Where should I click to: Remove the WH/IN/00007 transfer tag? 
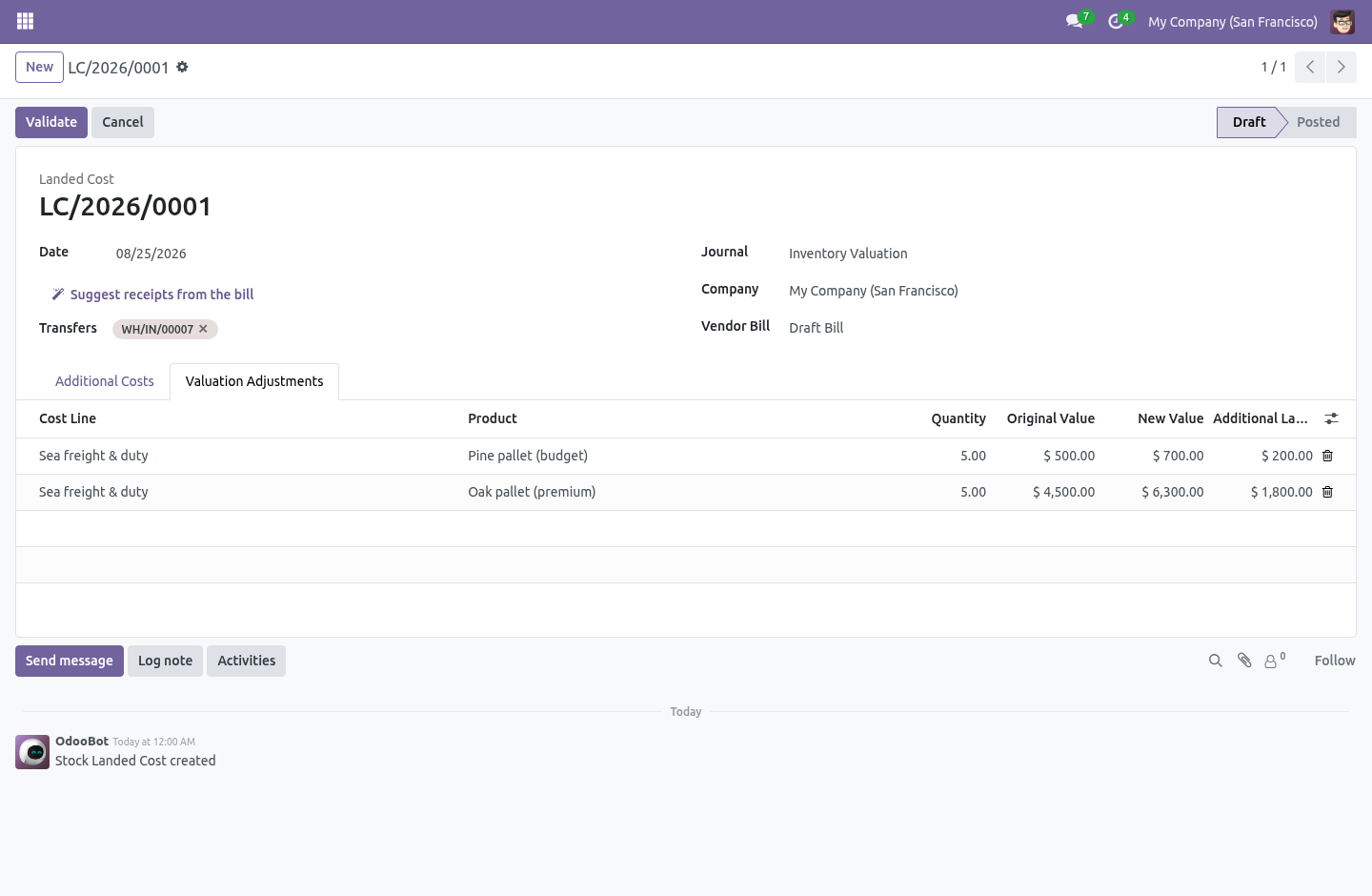pos(203,329)
